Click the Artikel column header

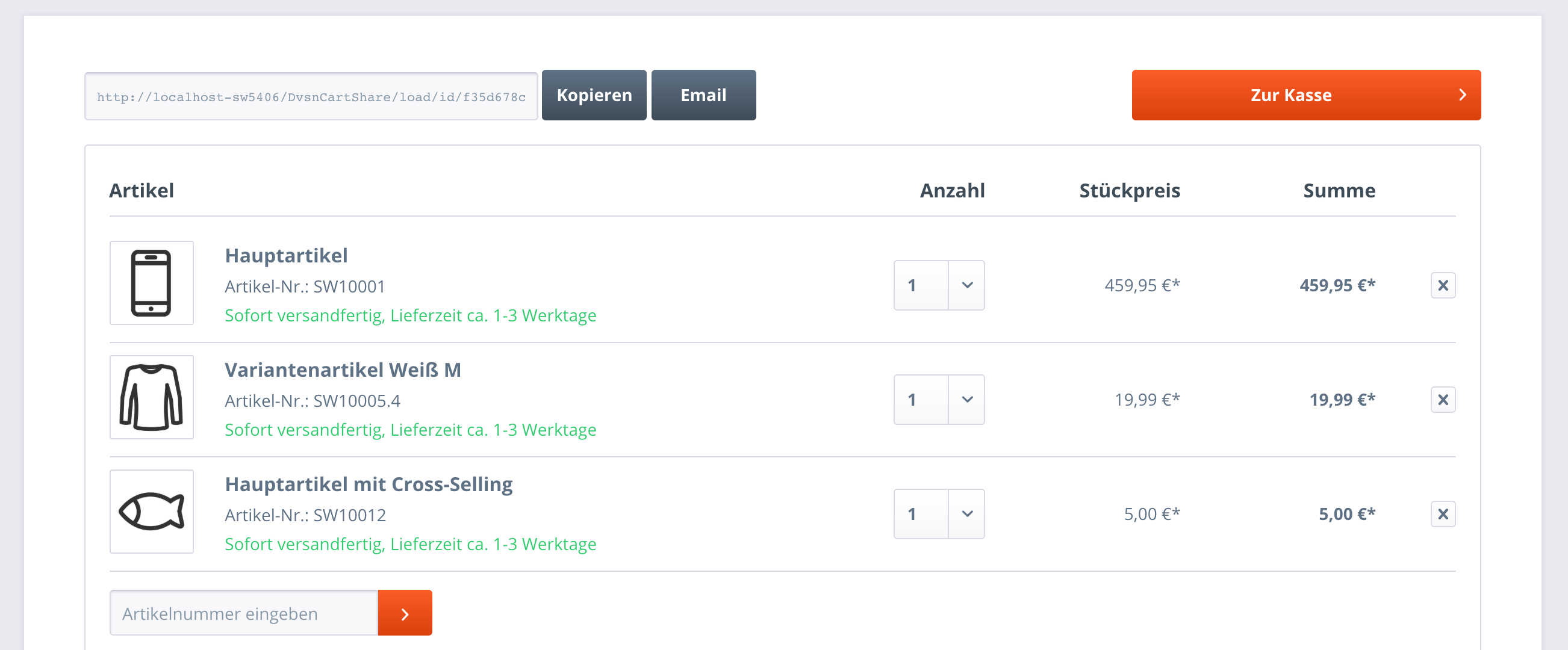[x=142, y=191]
